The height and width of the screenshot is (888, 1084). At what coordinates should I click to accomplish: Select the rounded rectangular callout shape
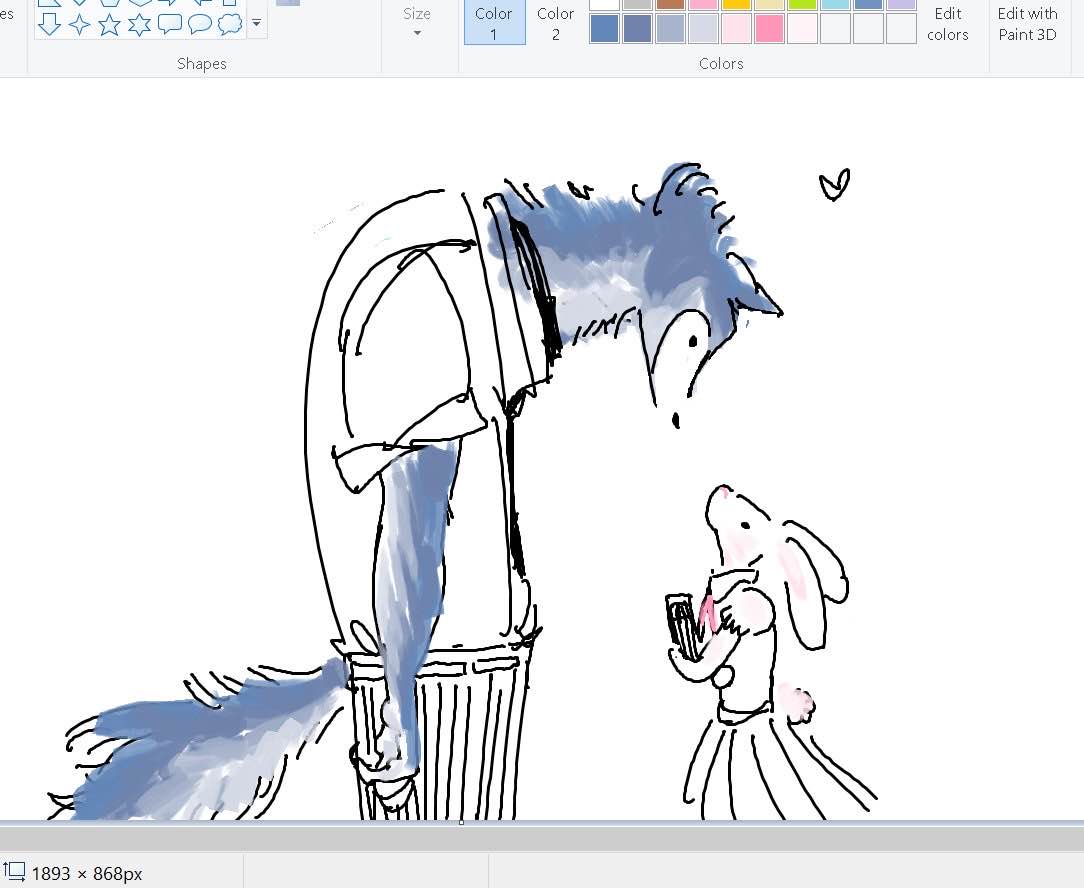point(169,24)
